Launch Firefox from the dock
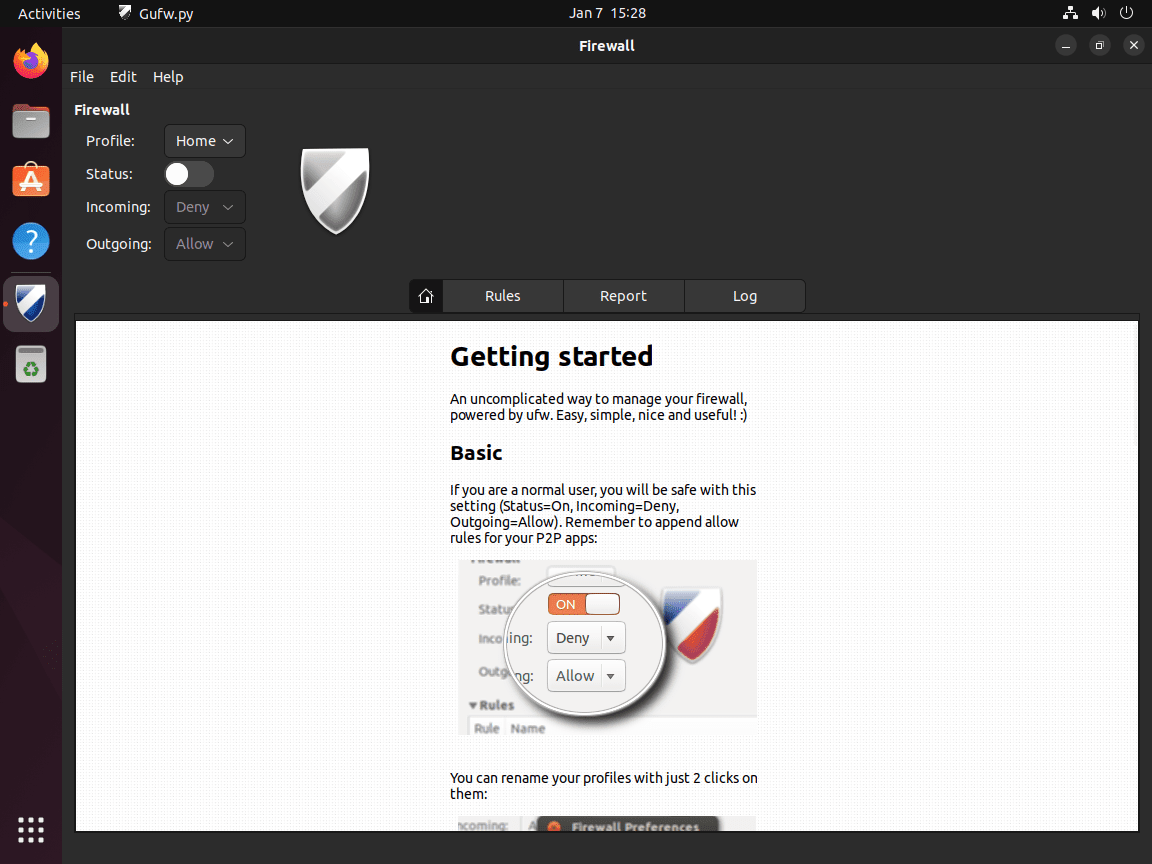1152x864 pixels. [x=30, y=61]
